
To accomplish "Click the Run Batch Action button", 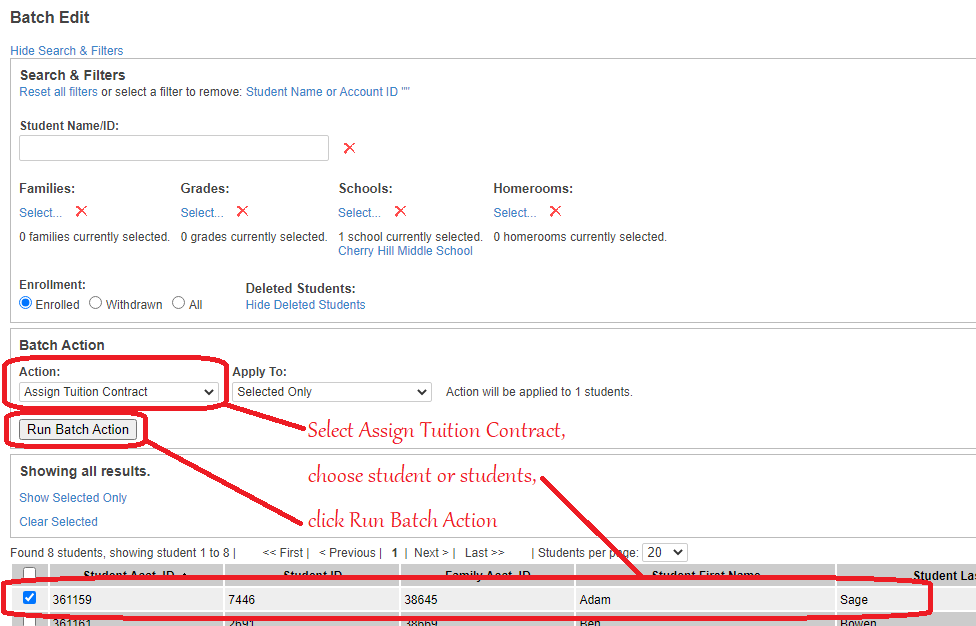I will click(x=78, y=429).
